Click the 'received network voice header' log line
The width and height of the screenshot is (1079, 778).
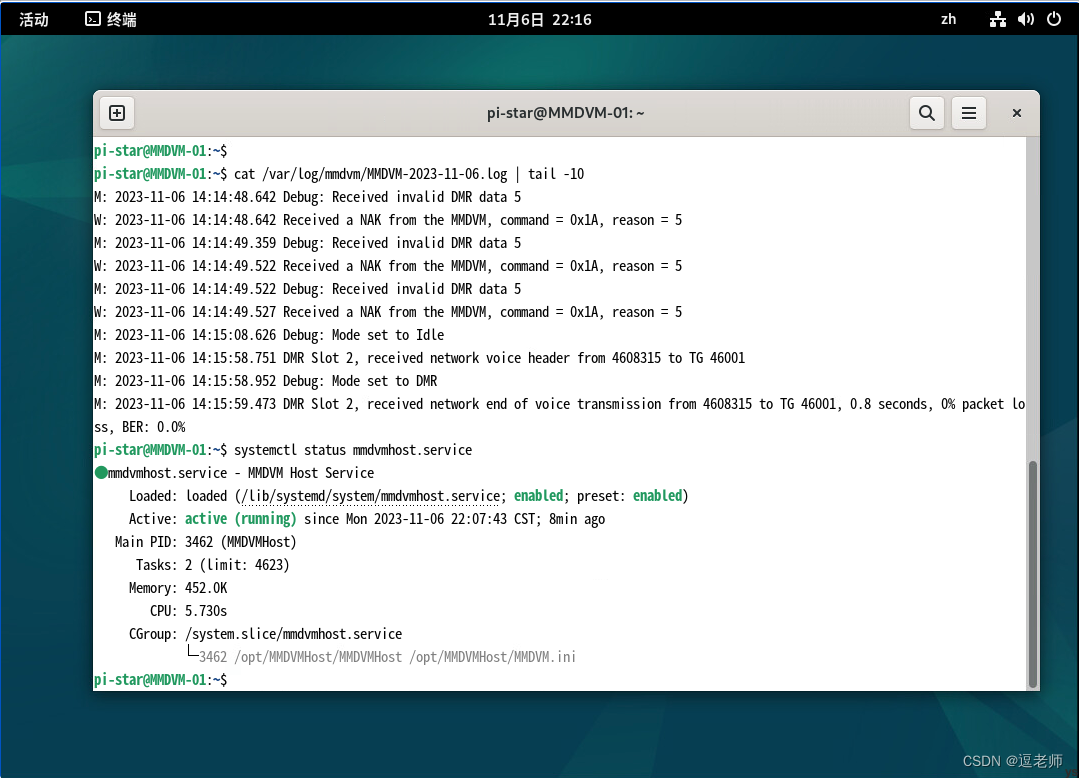(x=419, y=358)
